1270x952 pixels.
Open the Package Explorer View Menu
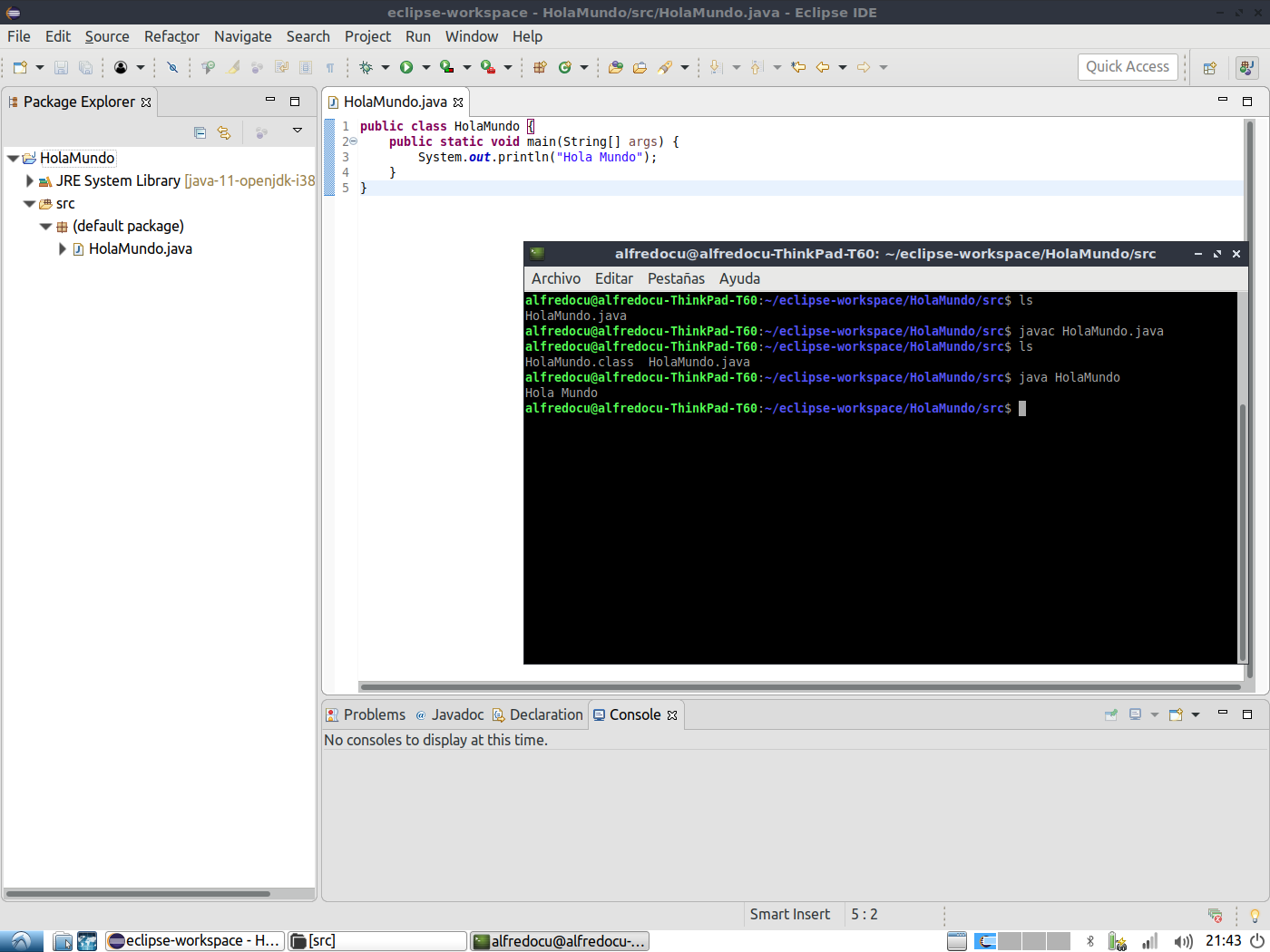297,131
